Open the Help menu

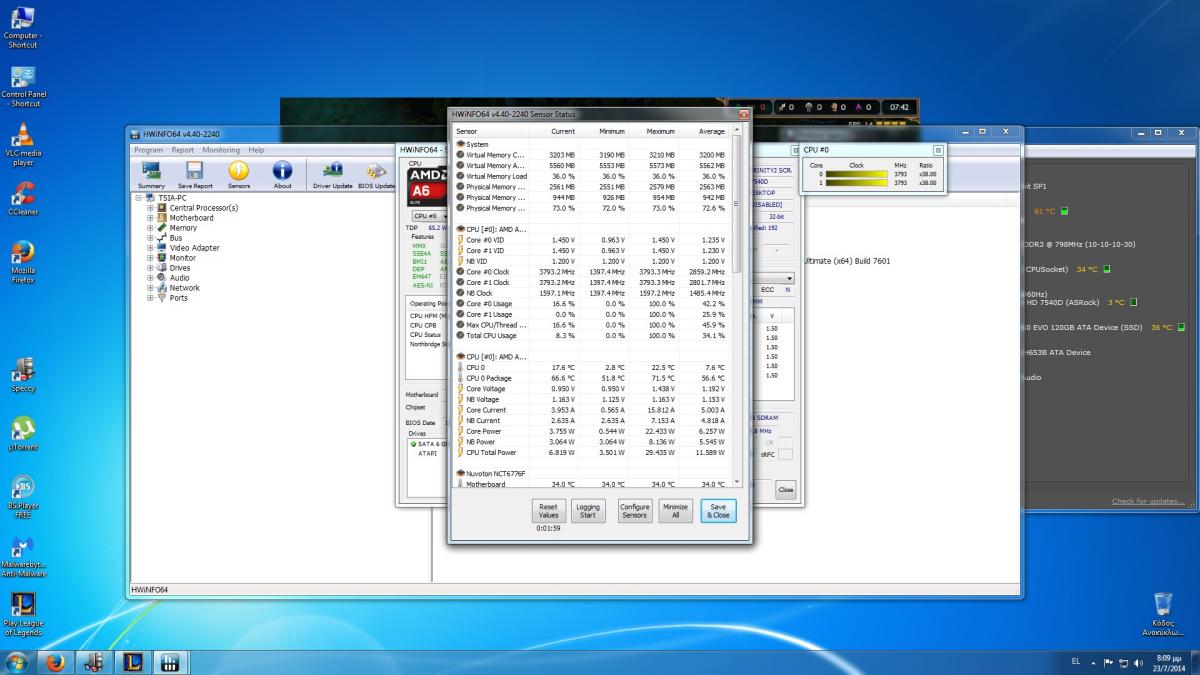256,150
